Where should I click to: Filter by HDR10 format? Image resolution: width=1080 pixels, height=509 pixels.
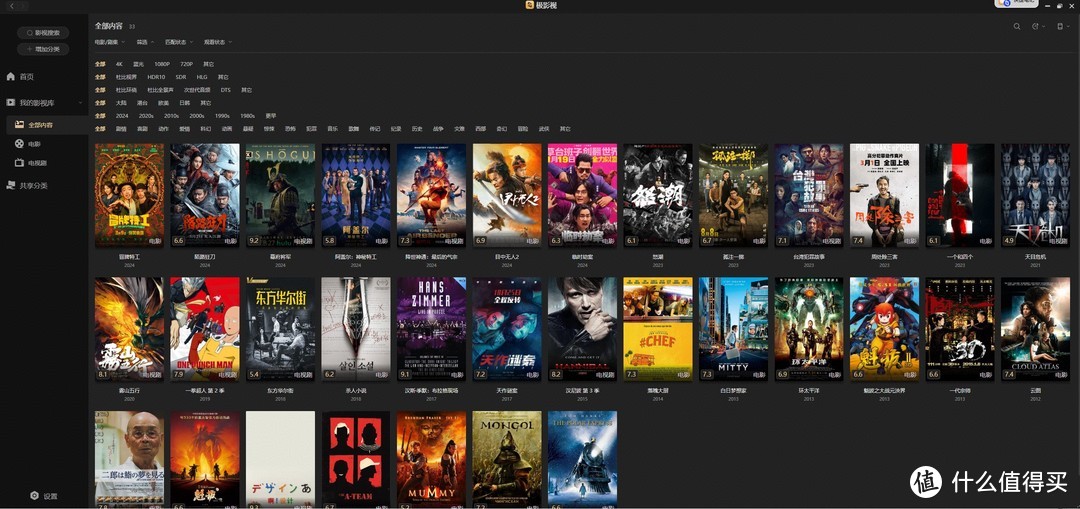156,77
